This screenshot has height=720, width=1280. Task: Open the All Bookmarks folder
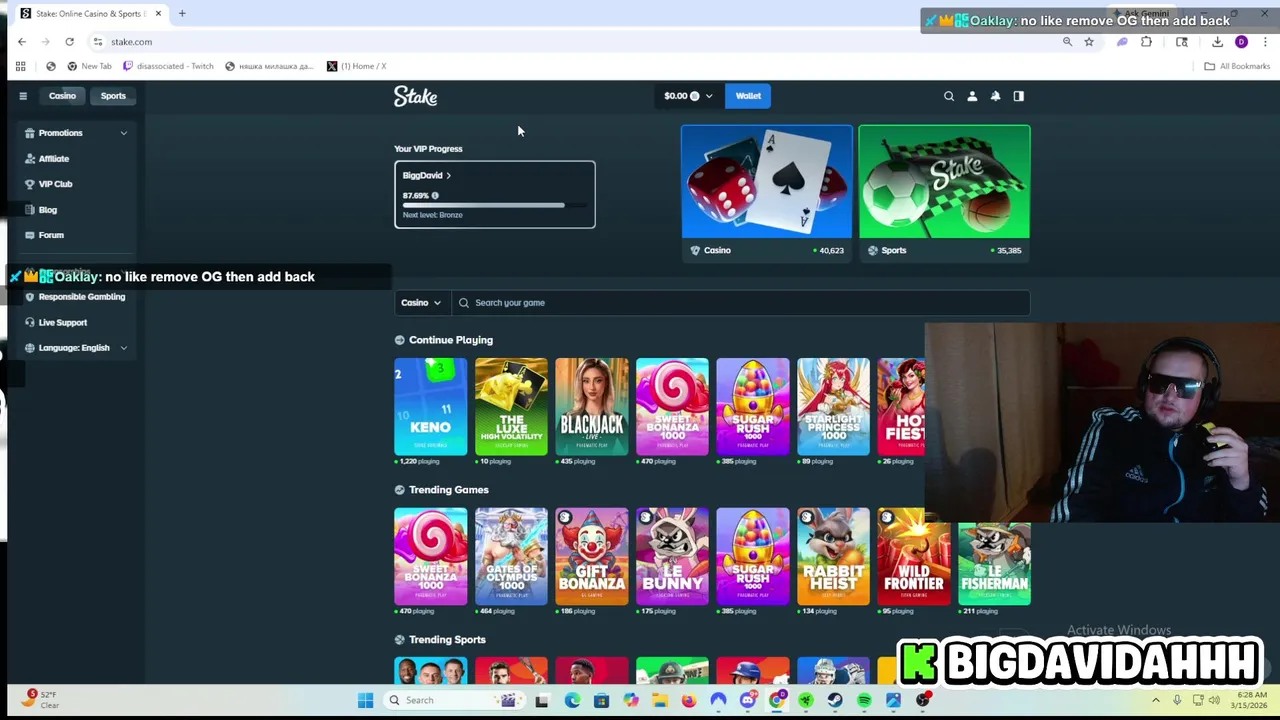coord(1237,66)
